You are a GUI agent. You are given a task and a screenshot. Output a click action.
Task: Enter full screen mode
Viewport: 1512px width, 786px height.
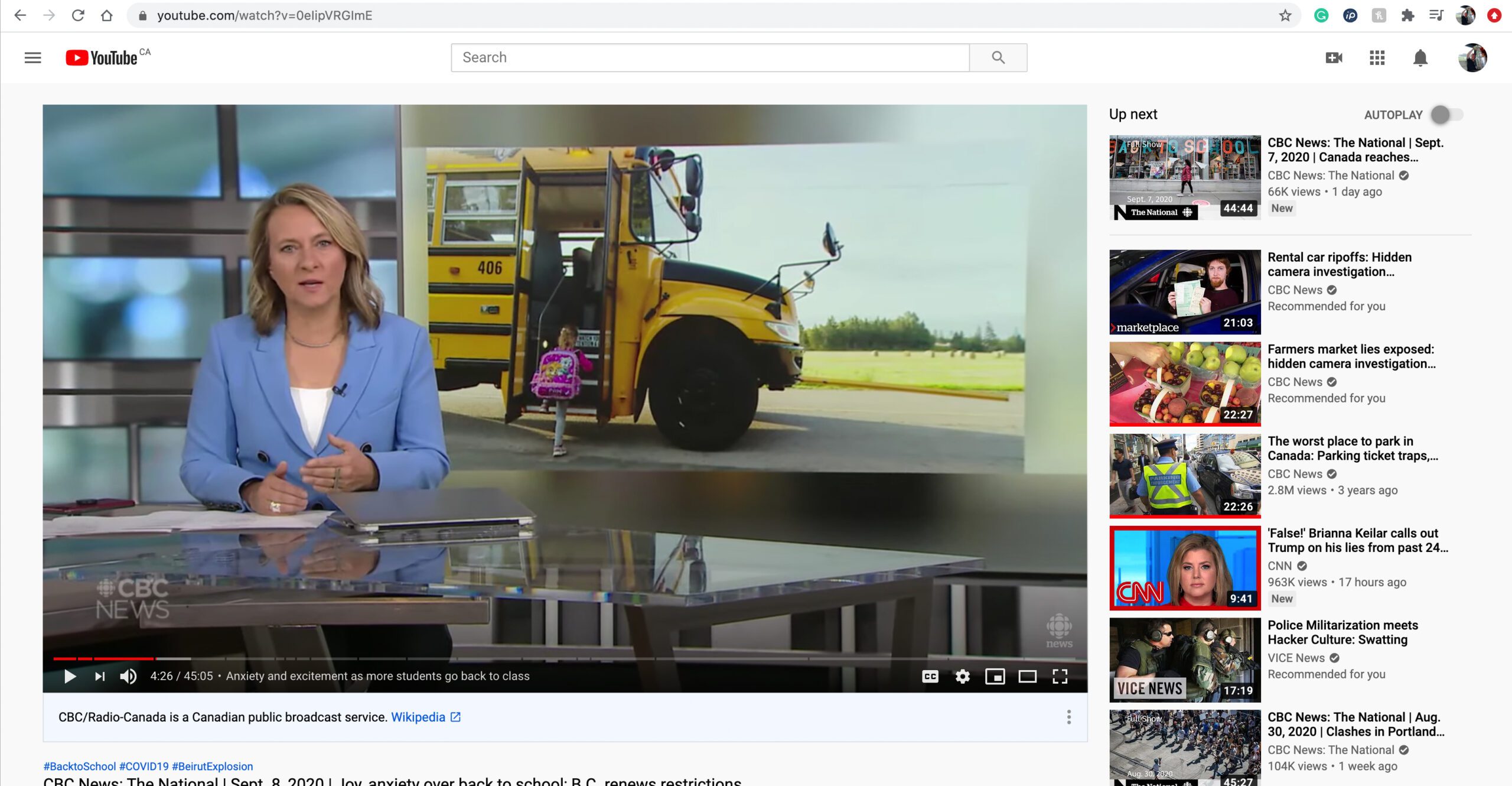coord(1060,676)
